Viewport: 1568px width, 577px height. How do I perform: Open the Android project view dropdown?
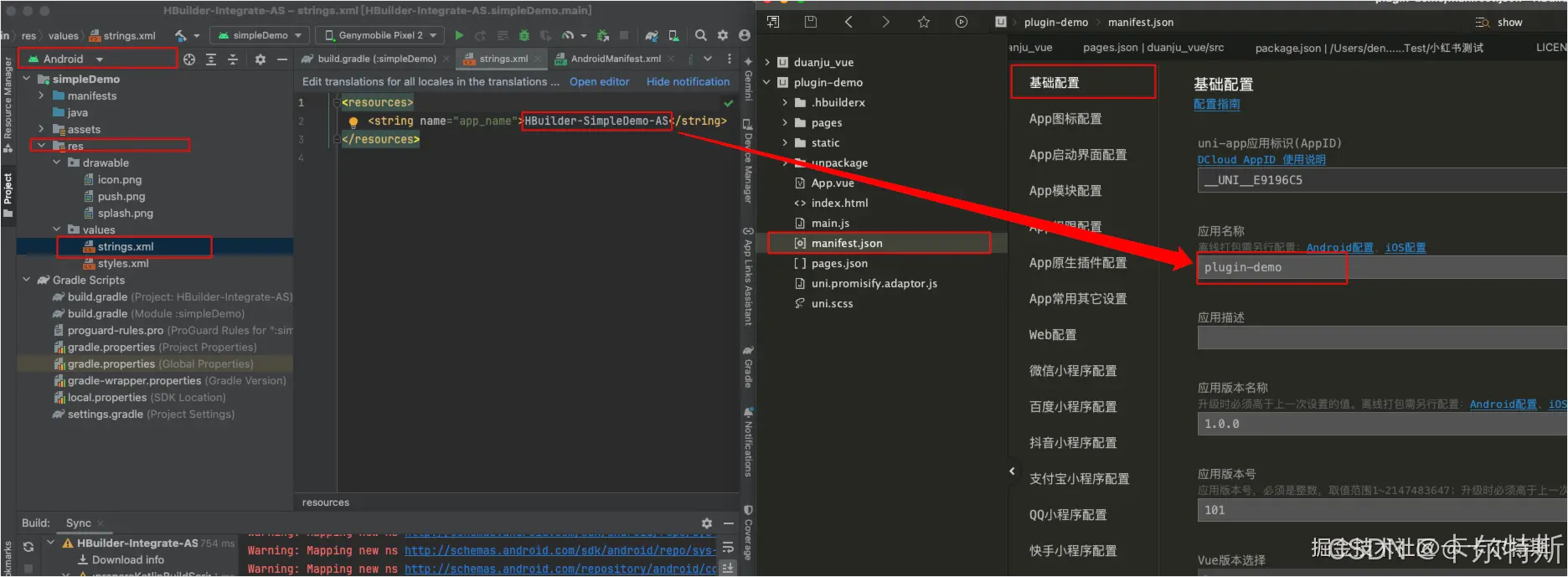pos(66,59)
